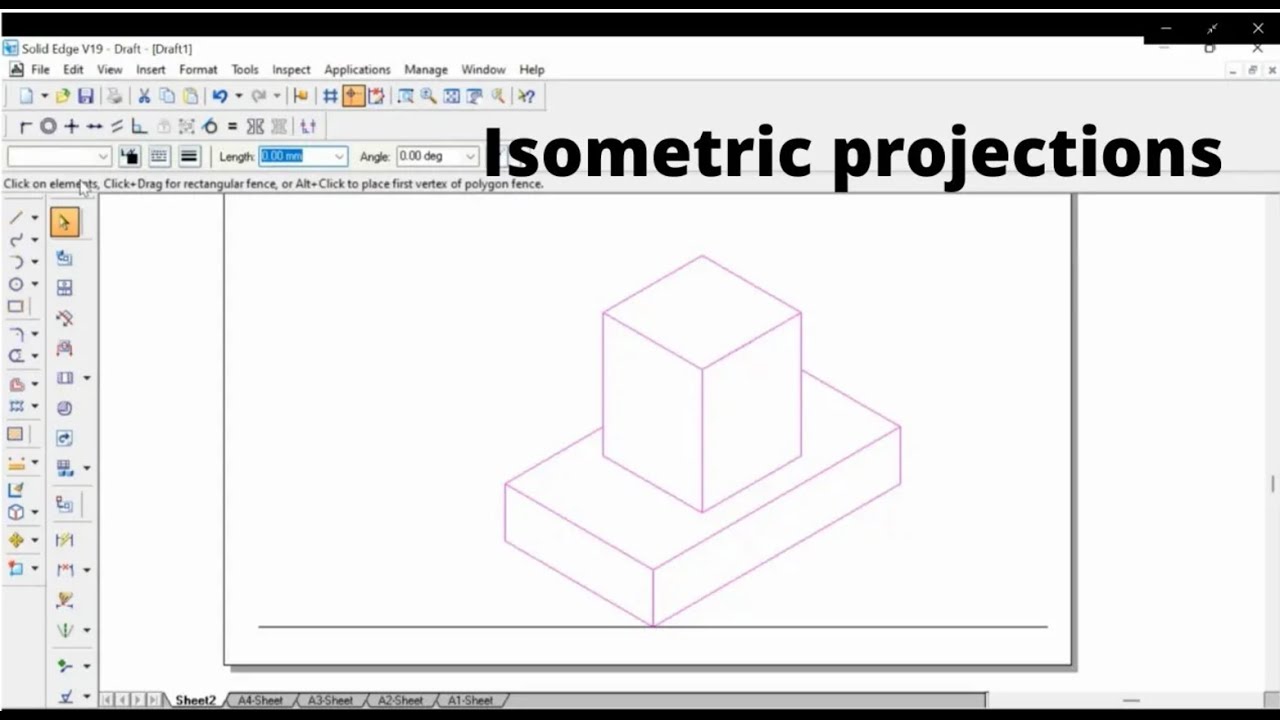Activate the Select arrow tool
The width and height of the screenshot is (1280, 720).
click(64, 222)
